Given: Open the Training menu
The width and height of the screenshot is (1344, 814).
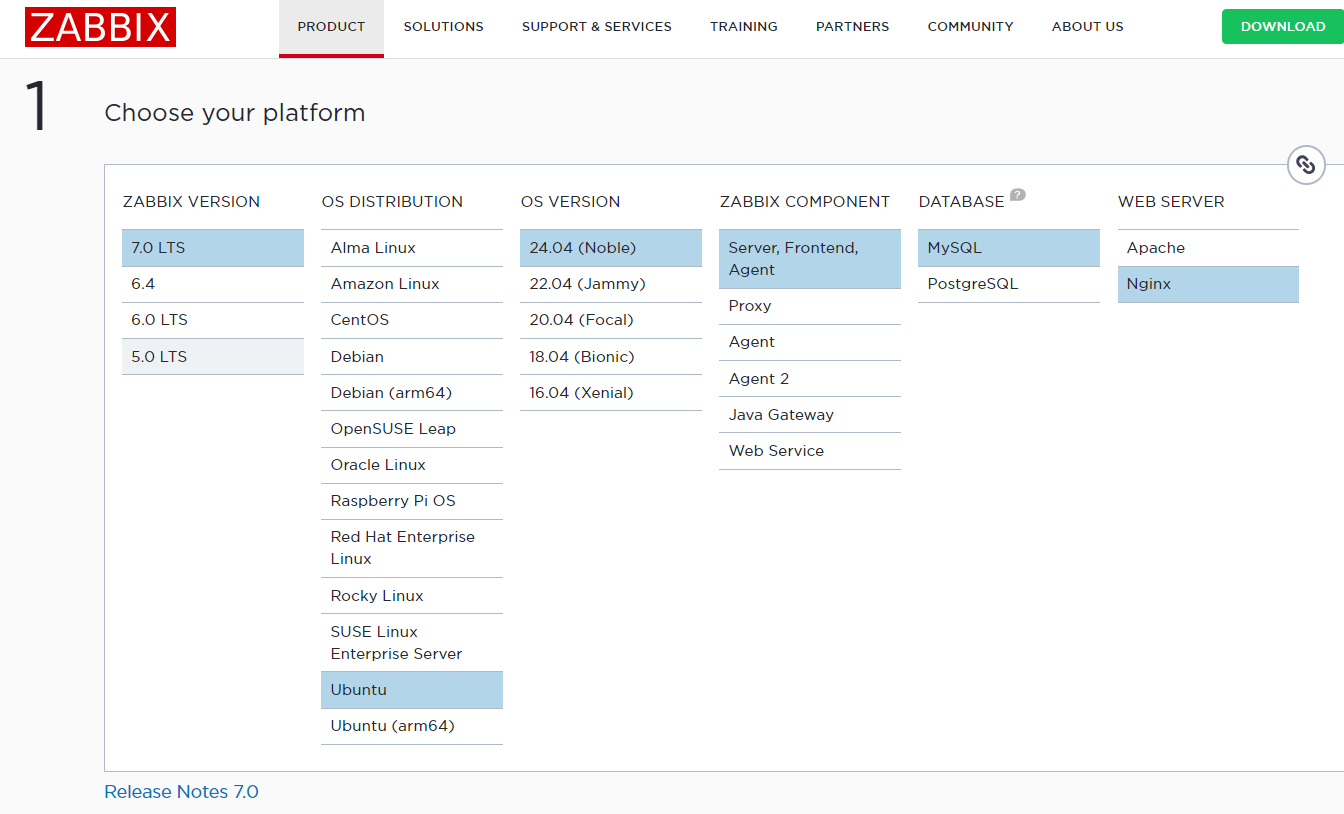Looking at the screenshot, I should [x=744, y=27].
